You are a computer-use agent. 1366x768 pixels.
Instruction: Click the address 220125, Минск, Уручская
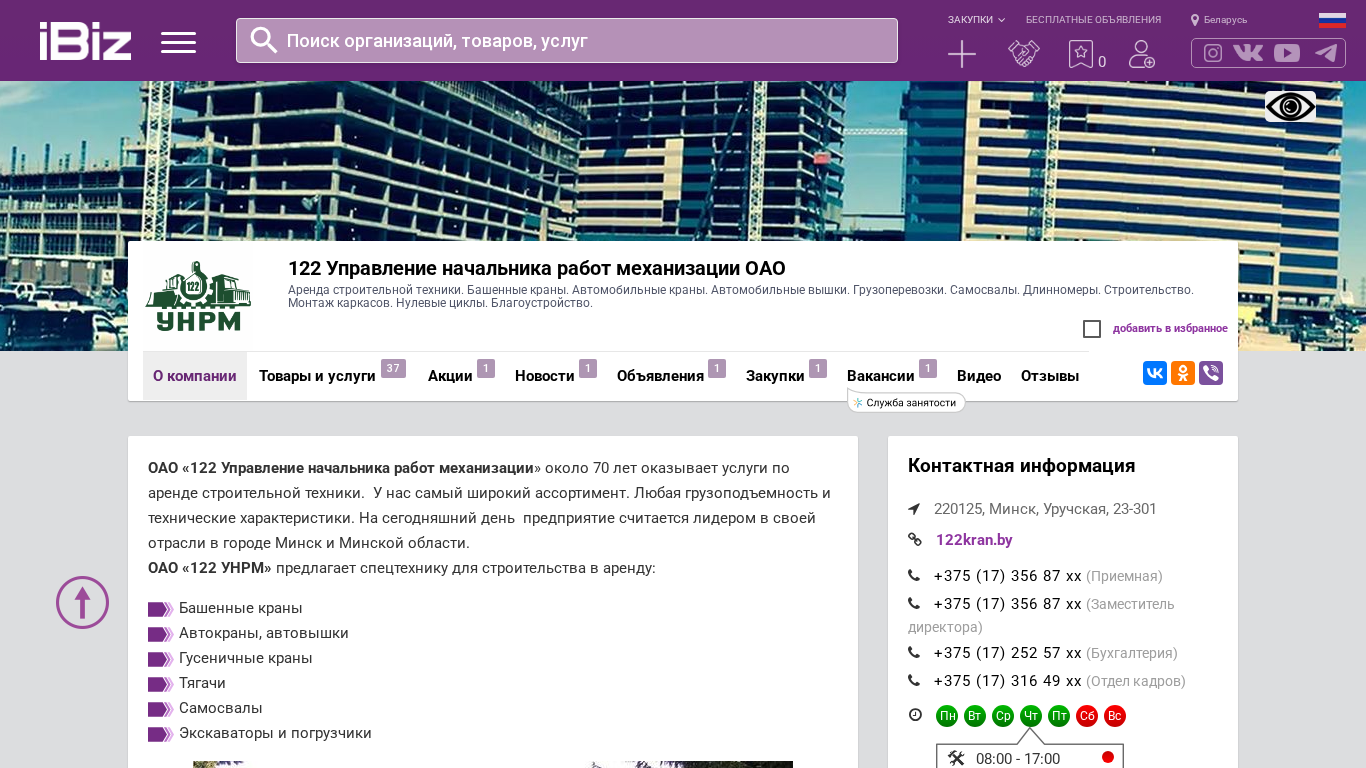(x=1045, y=509)
